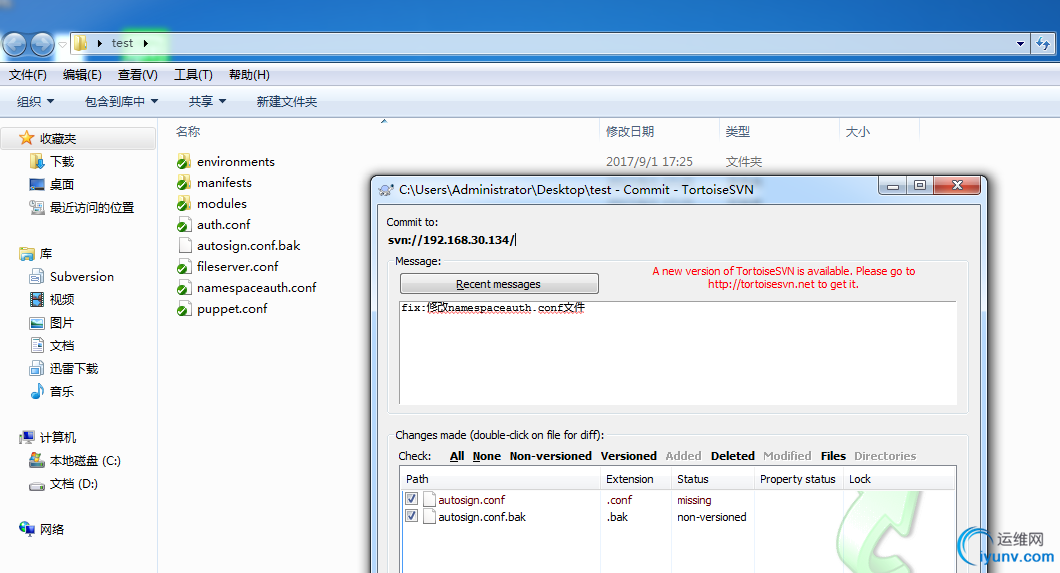Click the Recent messages button
This screenshot has height=573, width=1060.
(499, 284)
